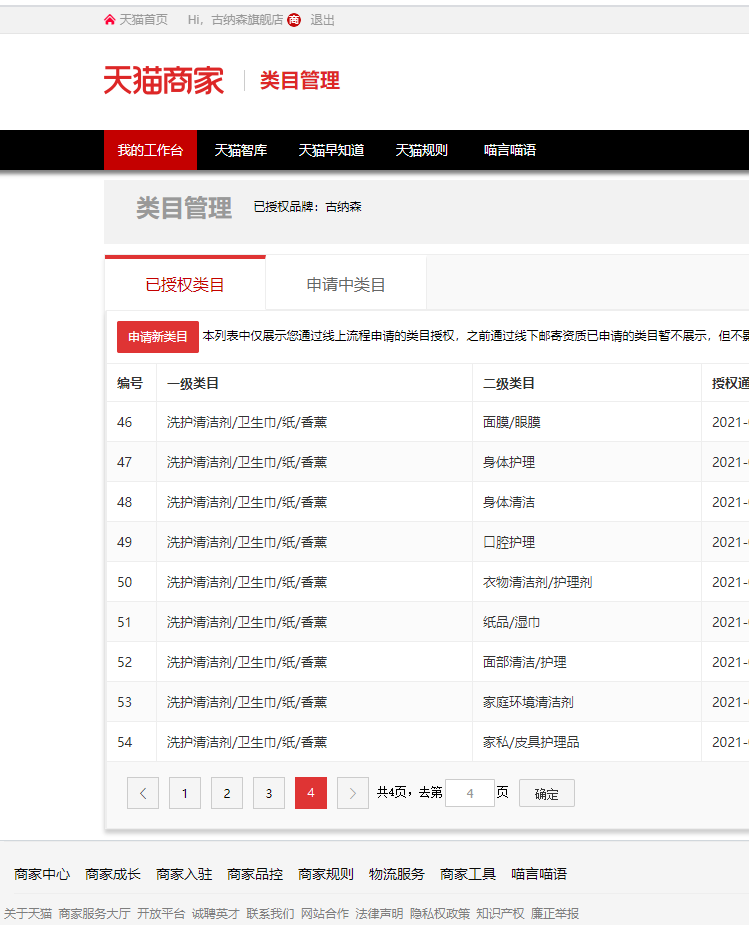Screen dimensions: 749x925
Task: Go to page 1
Action: pos(185,793)
